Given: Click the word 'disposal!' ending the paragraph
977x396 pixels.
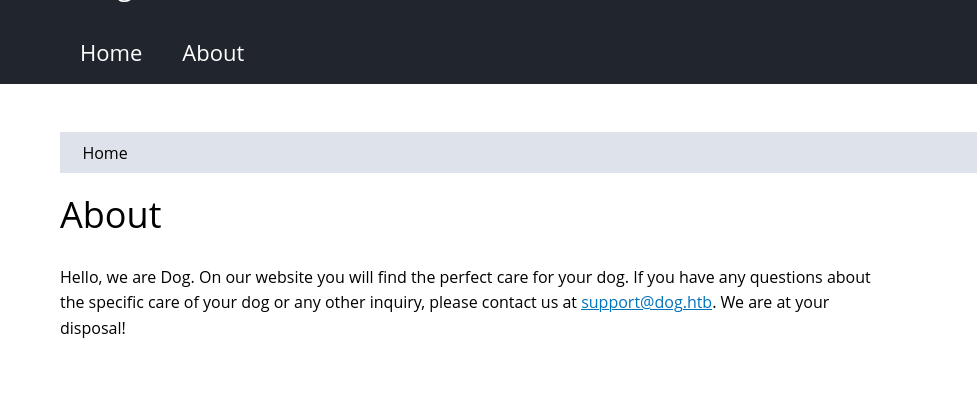Looking at the screenshot, I should 93,328.
